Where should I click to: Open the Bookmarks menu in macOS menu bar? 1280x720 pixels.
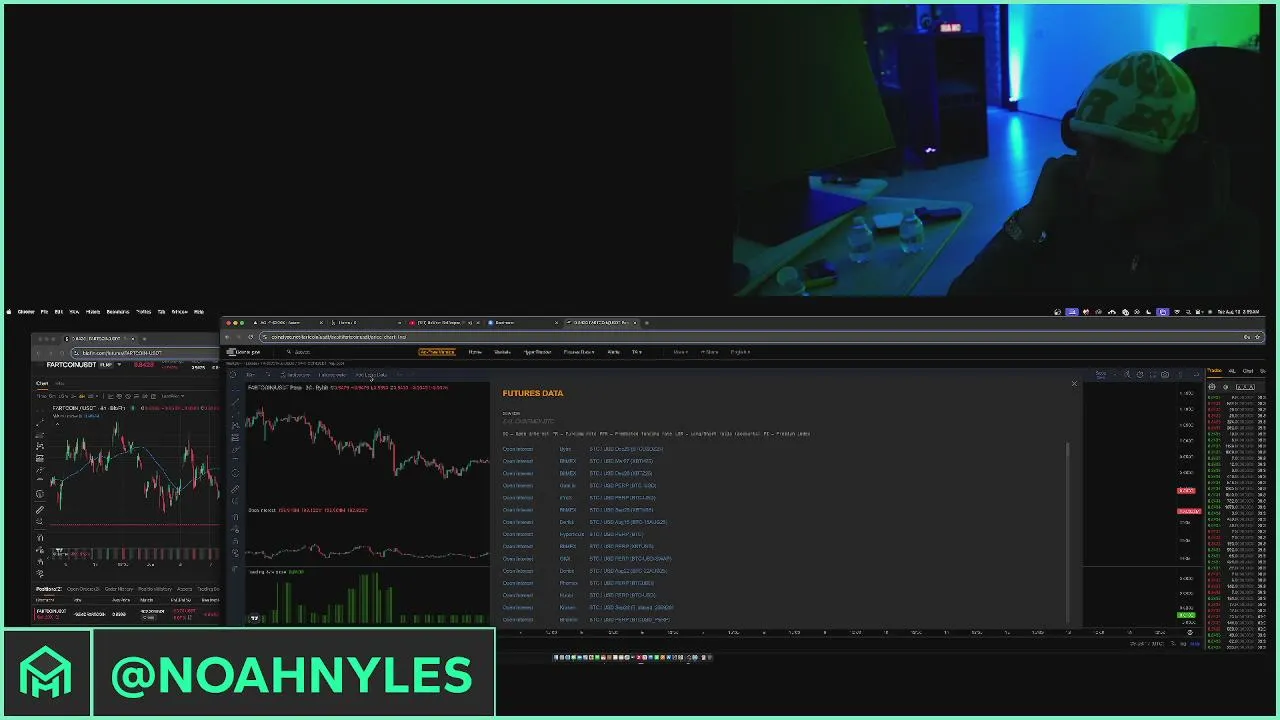118,312
